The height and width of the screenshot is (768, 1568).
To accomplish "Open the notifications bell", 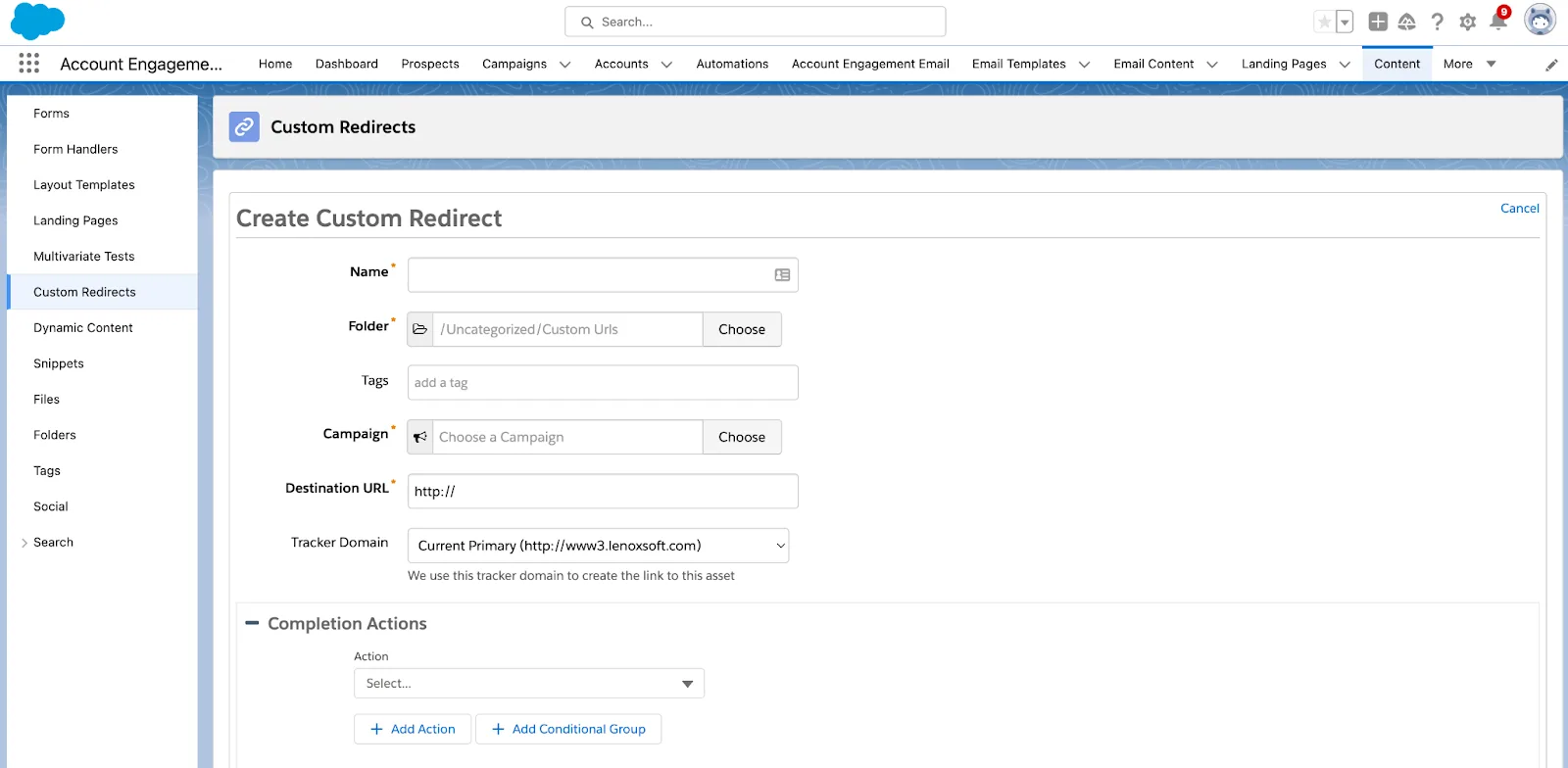I will [x=1498, y=21].
